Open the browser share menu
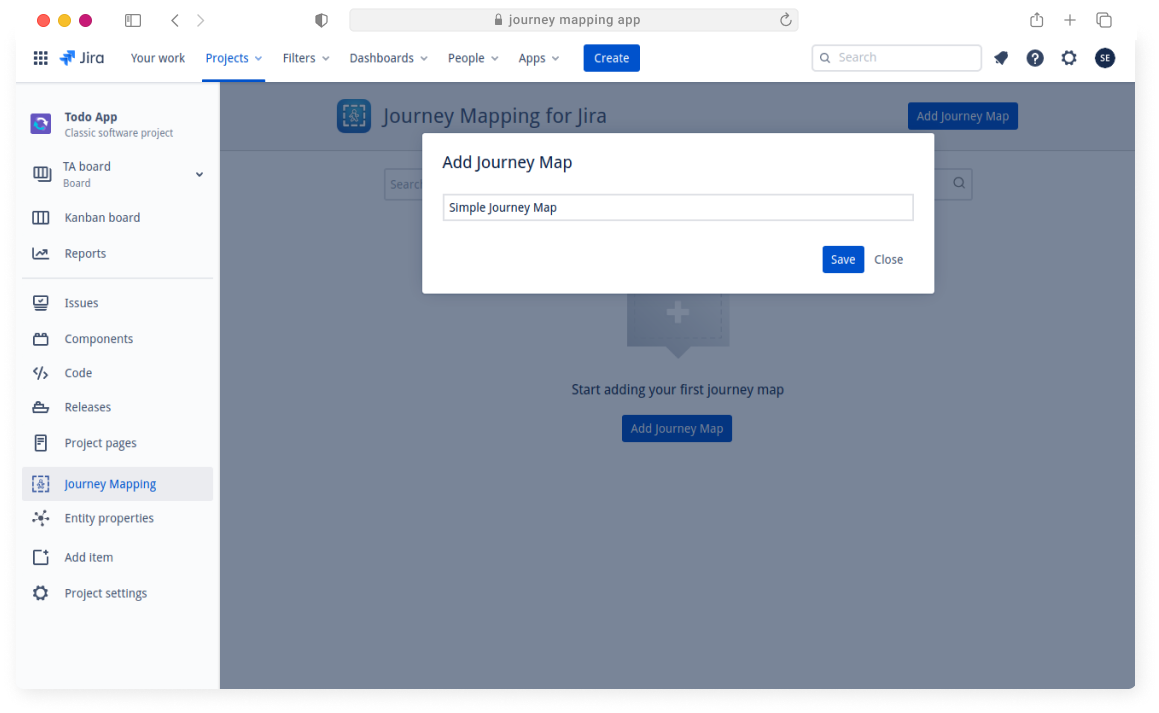Image resolution: width=1159 pixels, height=713 pixels. (1036, 20)
